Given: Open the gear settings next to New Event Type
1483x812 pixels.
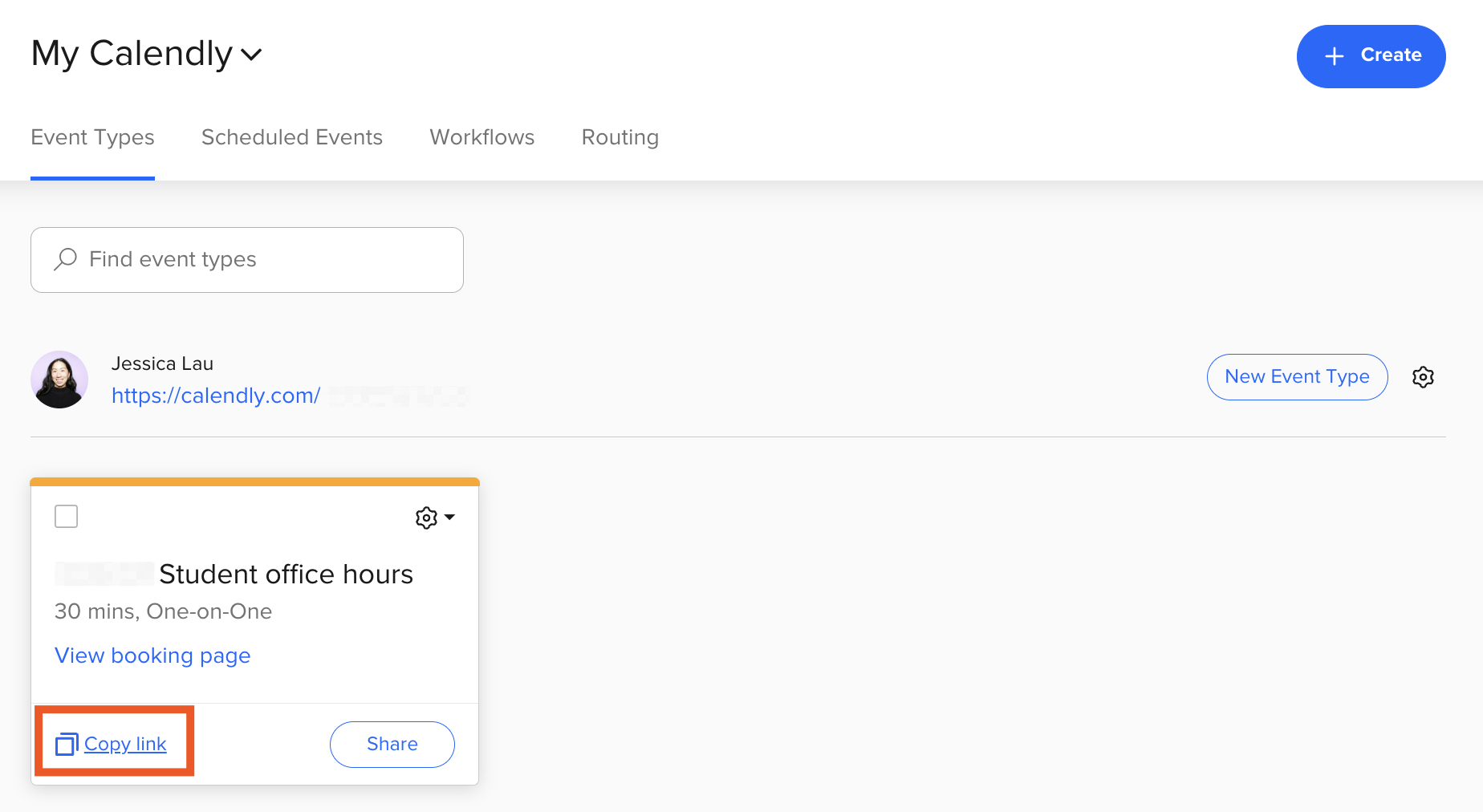Looking at the screenshot, I should click(1423, 377).
